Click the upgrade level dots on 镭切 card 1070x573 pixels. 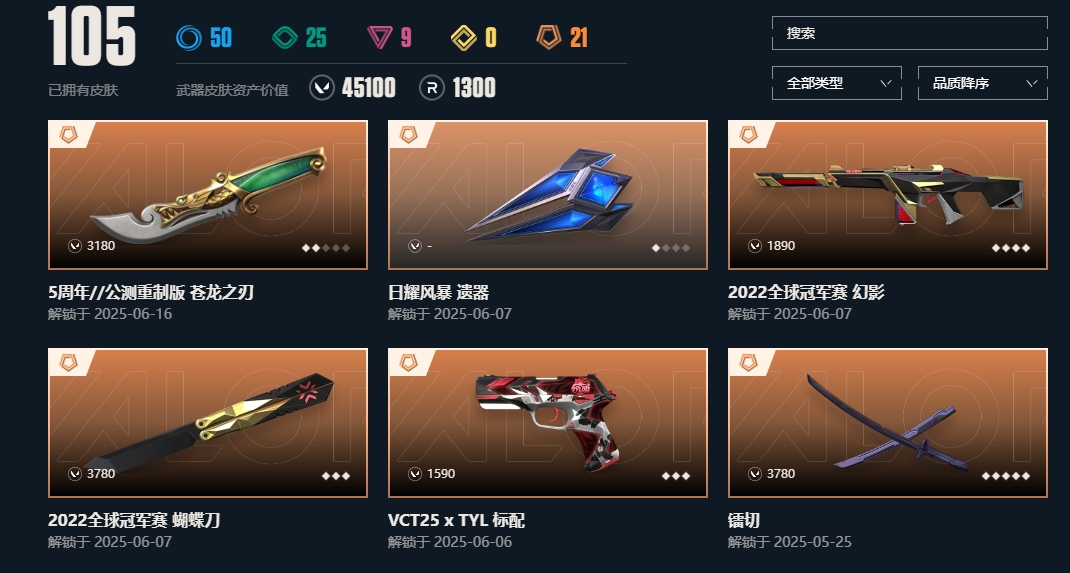point(1006,476)
